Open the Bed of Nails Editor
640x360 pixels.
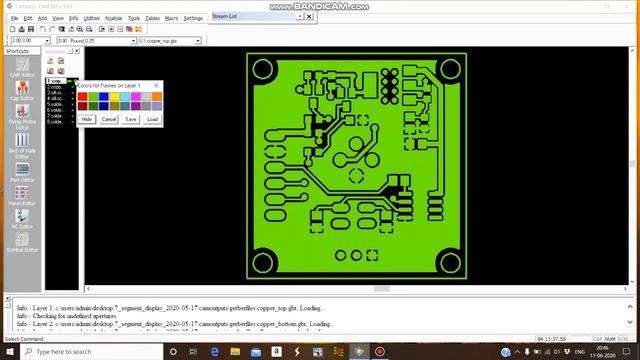click(x=22, y=146)
